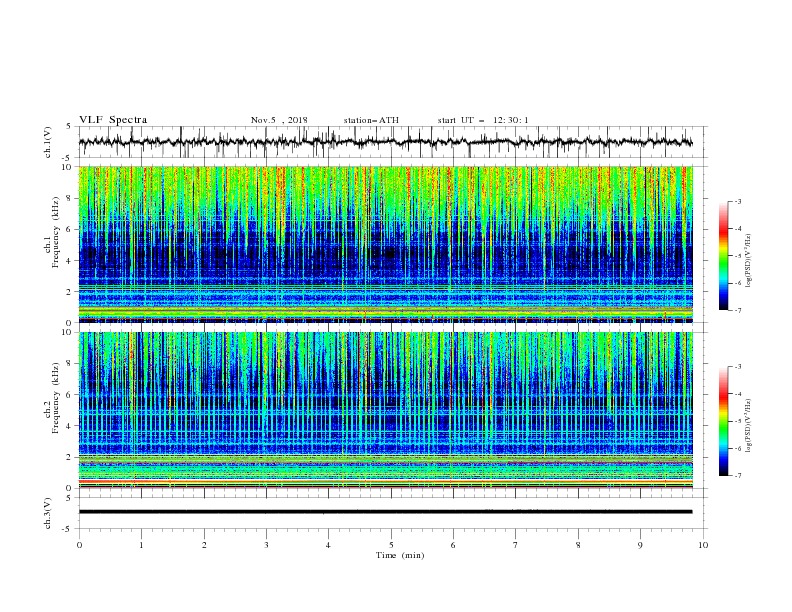The image size is (792, 612).
Task: Click the "-3" label on ch.2 color bar
Action: (x=737, y=367)
